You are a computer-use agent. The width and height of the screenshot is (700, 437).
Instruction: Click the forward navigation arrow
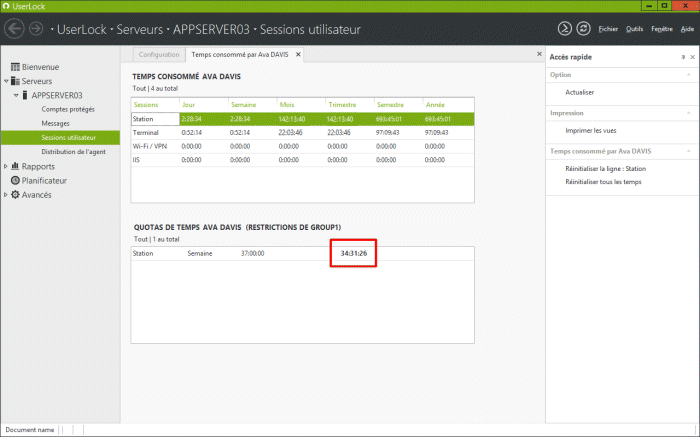36,29
